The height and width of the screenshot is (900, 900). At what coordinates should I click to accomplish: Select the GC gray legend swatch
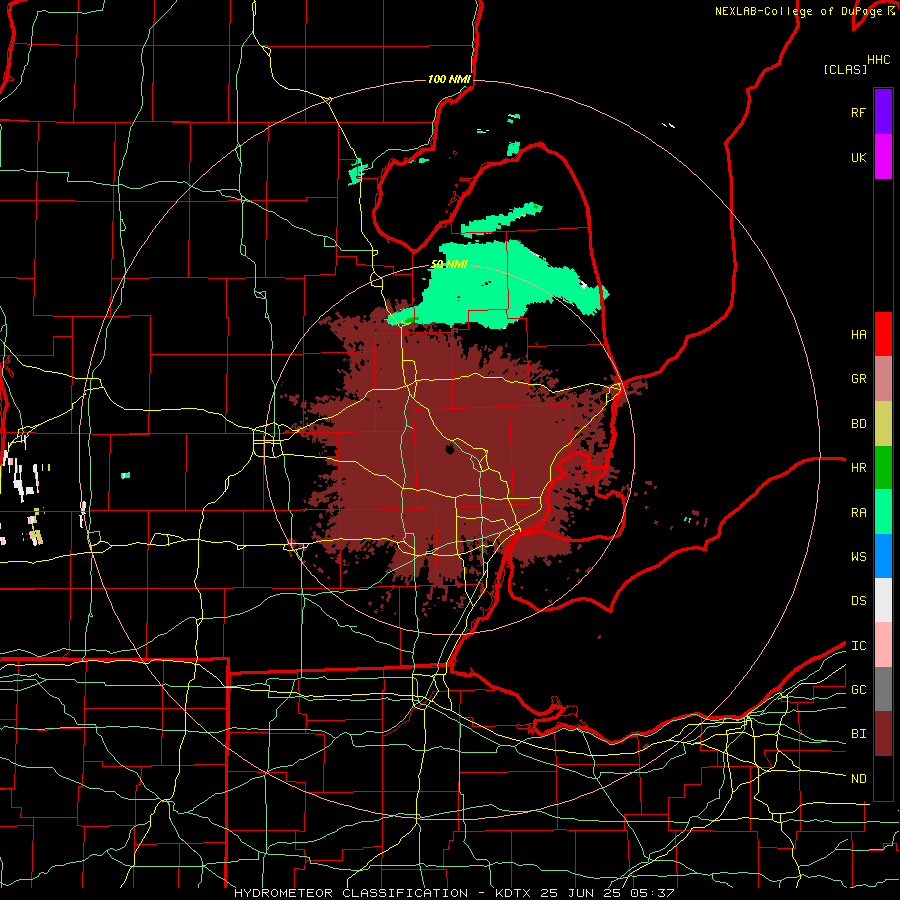pyautogui.click(x=883, y=689)
